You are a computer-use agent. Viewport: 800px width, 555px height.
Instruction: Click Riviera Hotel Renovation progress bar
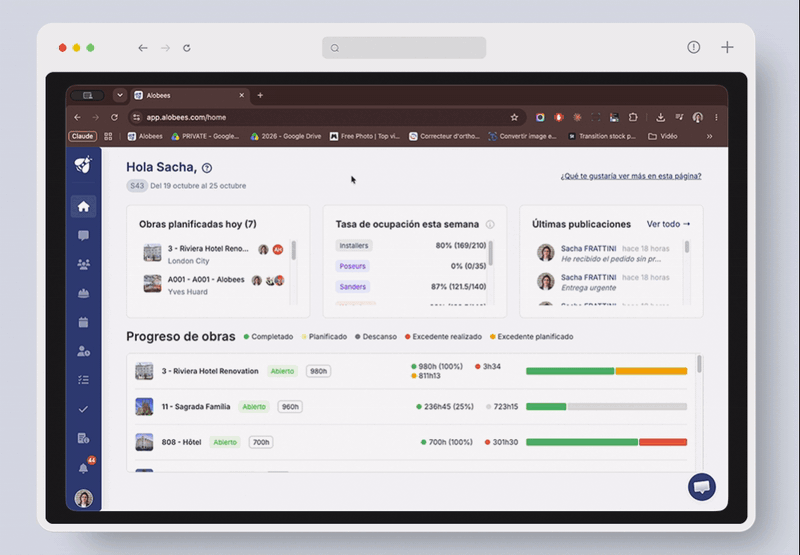tap(607, 371)
